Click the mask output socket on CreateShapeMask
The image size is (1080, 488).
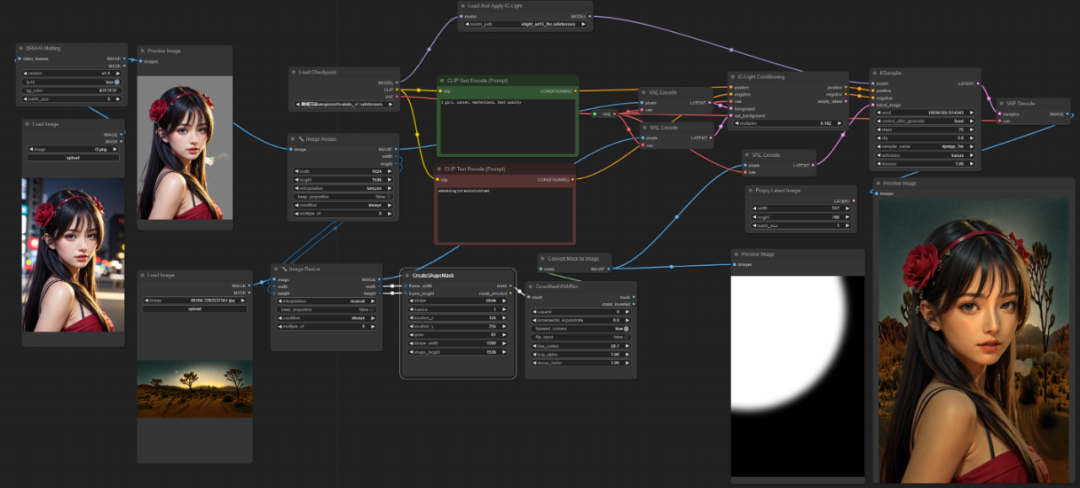(x=510, y=286)
